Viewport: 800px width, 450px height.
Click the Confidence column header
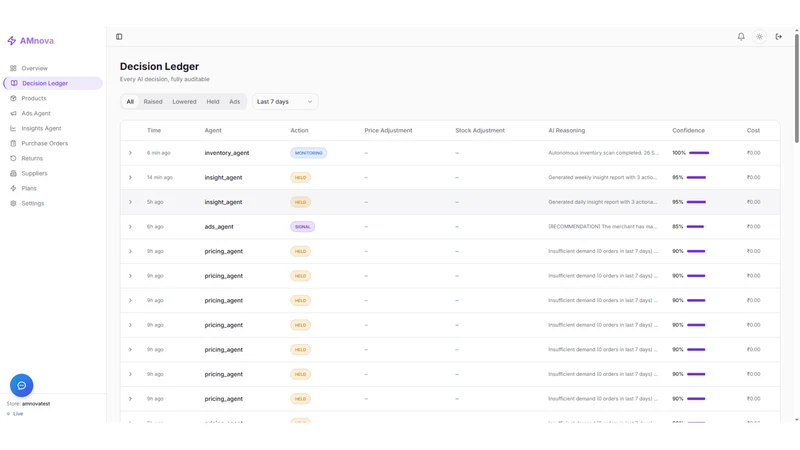pos(688,131)
